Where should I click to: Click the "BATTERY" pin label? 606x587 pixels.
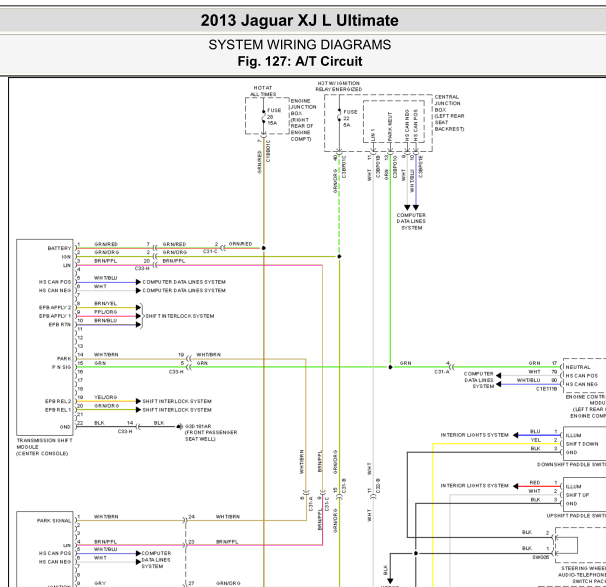point(60,248)
